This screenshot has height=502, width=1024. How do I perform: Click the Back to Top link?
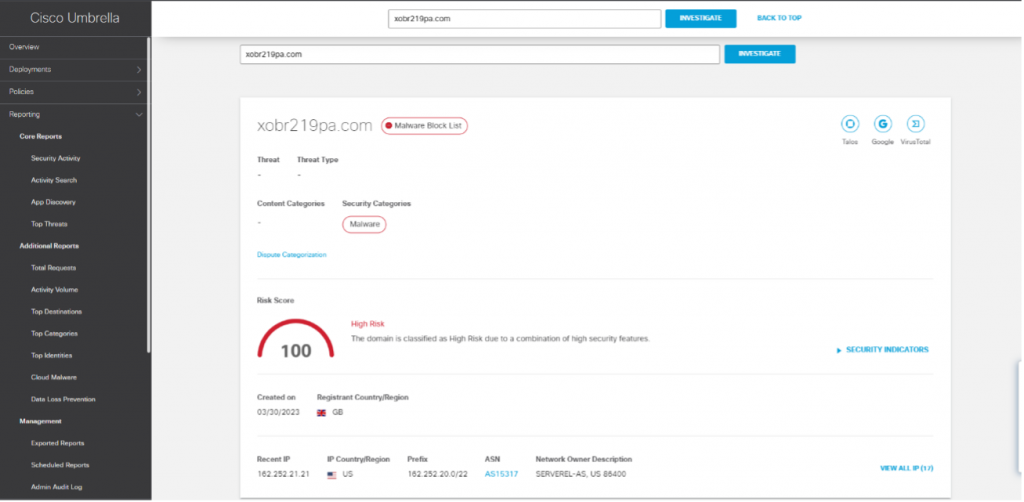(x=779, y=18)
